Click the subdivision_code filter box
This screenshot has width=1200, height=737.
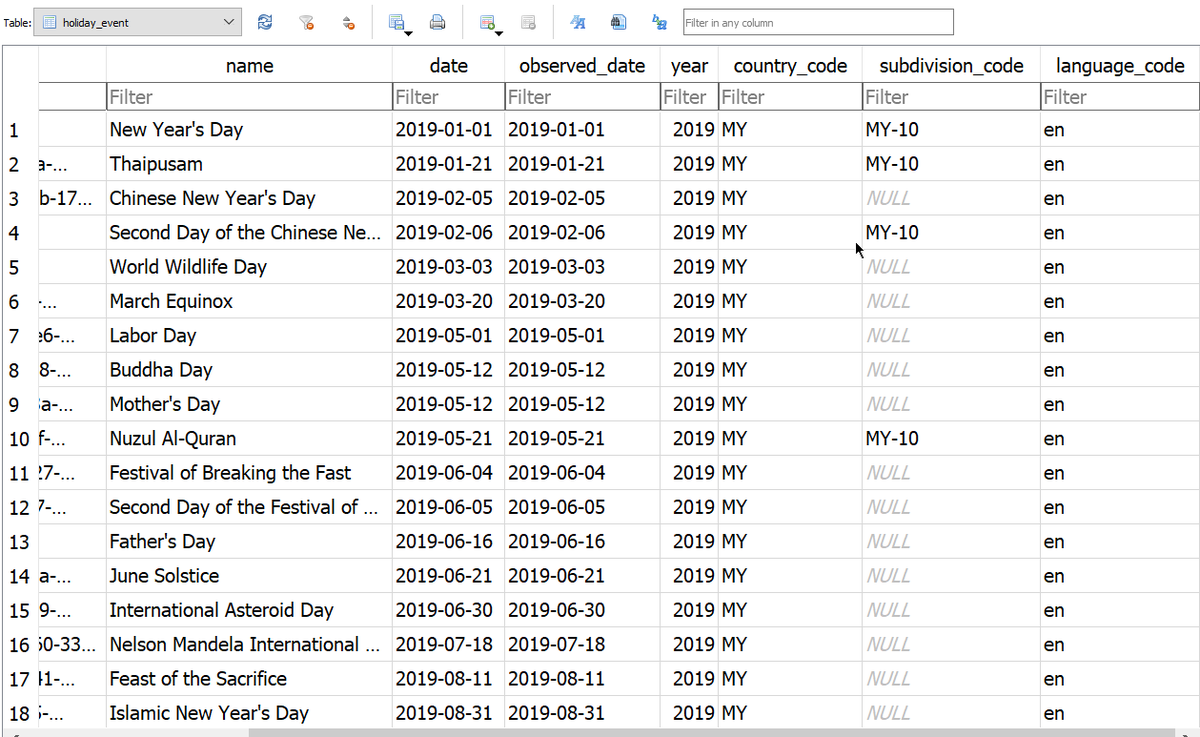951,97
